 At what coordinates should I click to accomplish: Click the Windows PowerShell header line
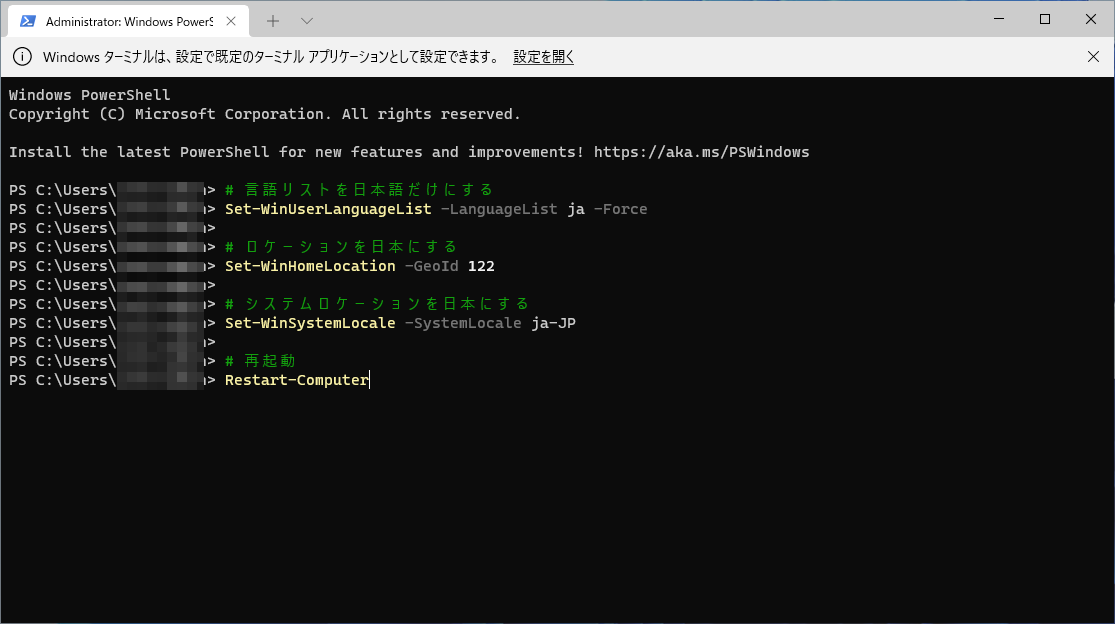(x=90, y=95)
